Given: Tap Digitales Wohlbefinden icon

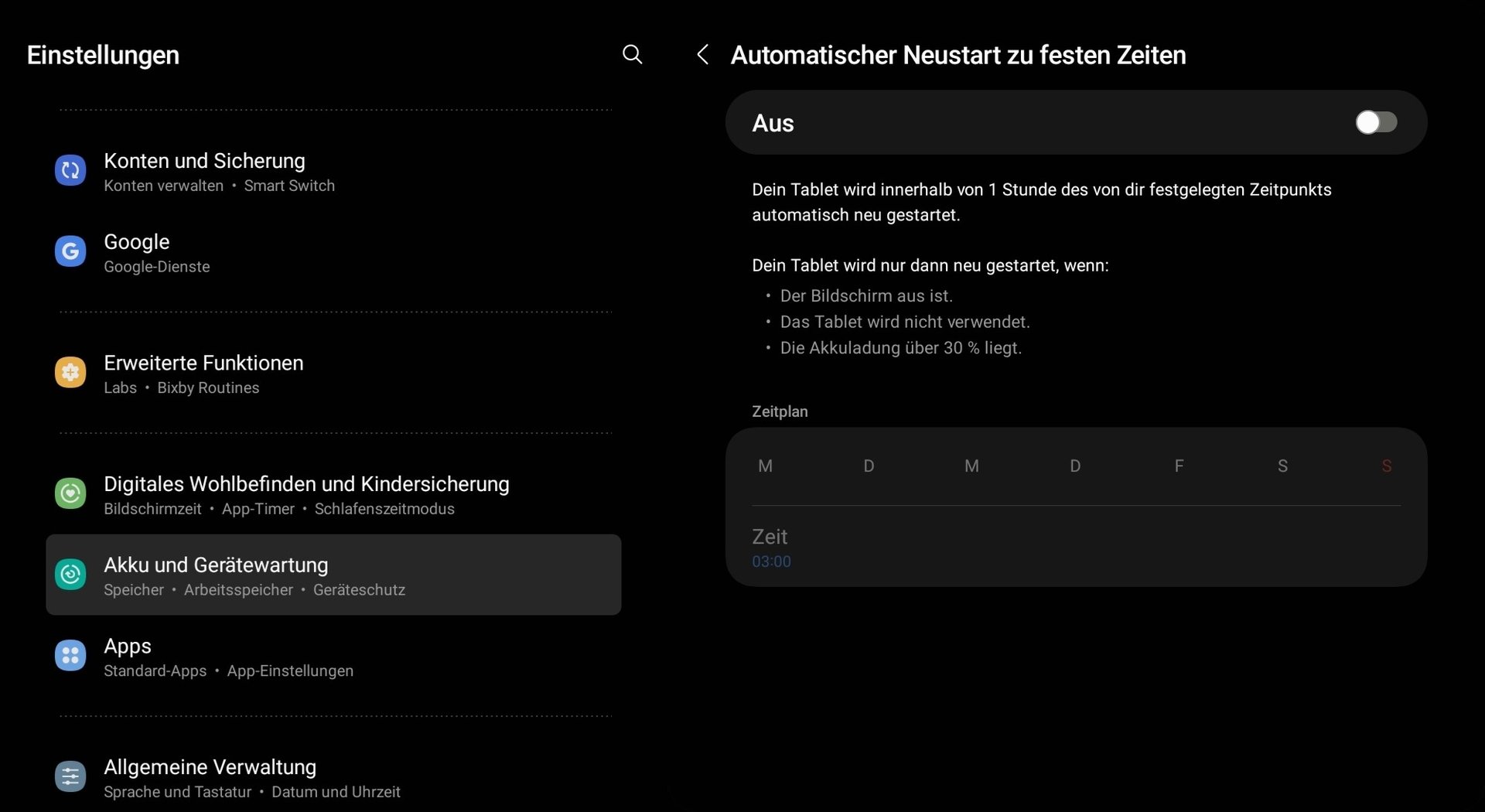Looking at the screenshot, I should [x=70, y=493].
